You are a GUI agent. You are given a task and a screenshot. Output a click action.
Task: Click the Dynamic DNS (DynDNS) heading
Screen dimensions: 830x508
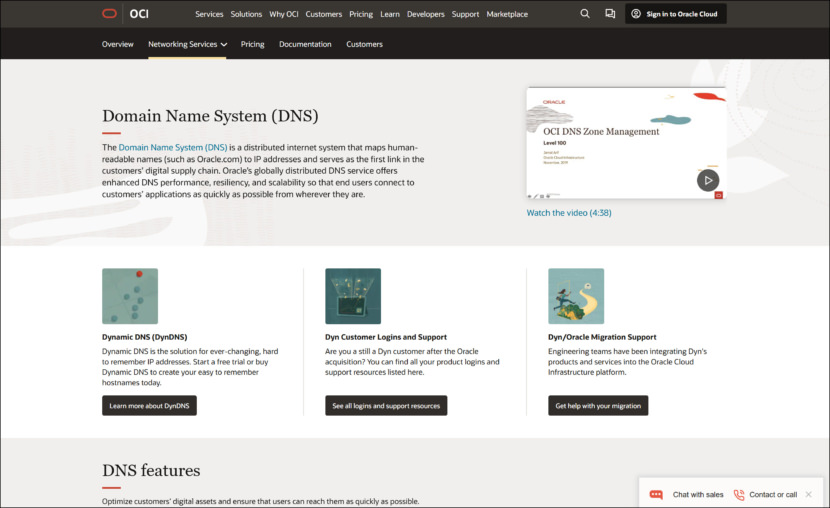coord(145,337)
